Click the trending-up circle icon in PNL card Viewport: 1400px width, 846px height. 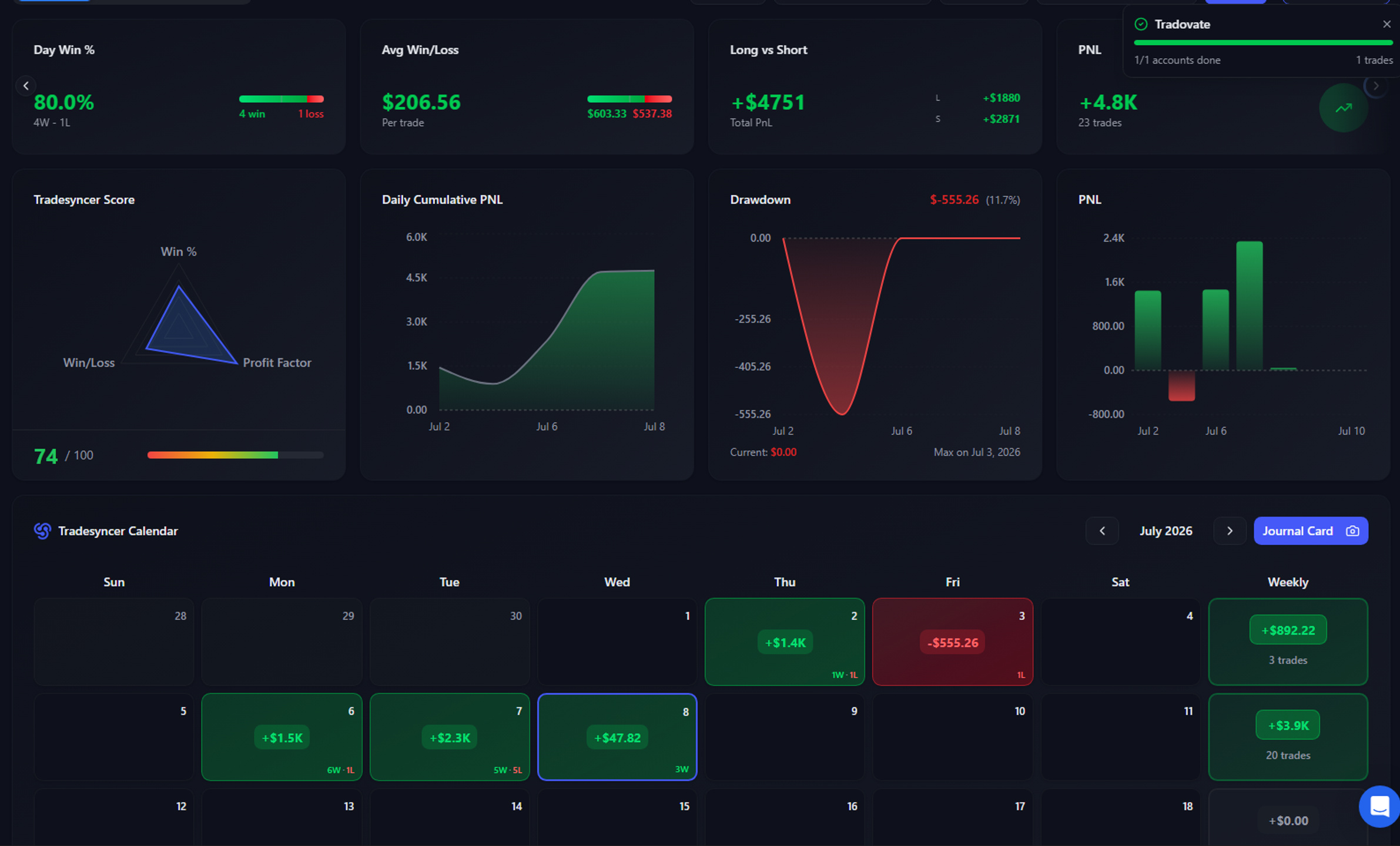coord(1343,108)
